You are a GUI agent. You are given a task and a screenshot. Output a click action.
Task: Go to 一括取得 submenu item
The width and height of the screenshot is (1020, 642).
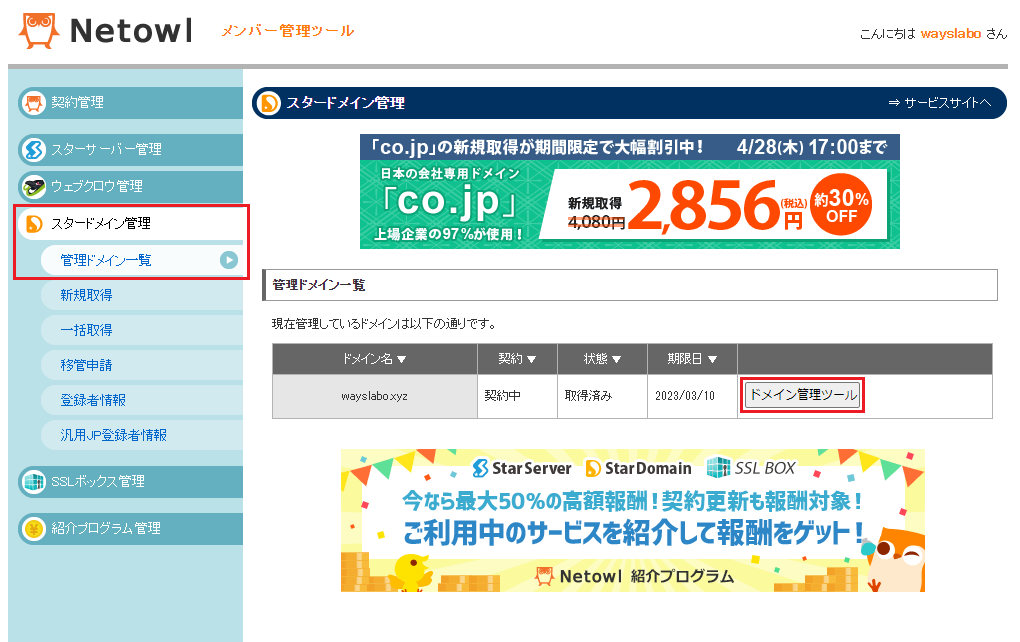[142, 330]
